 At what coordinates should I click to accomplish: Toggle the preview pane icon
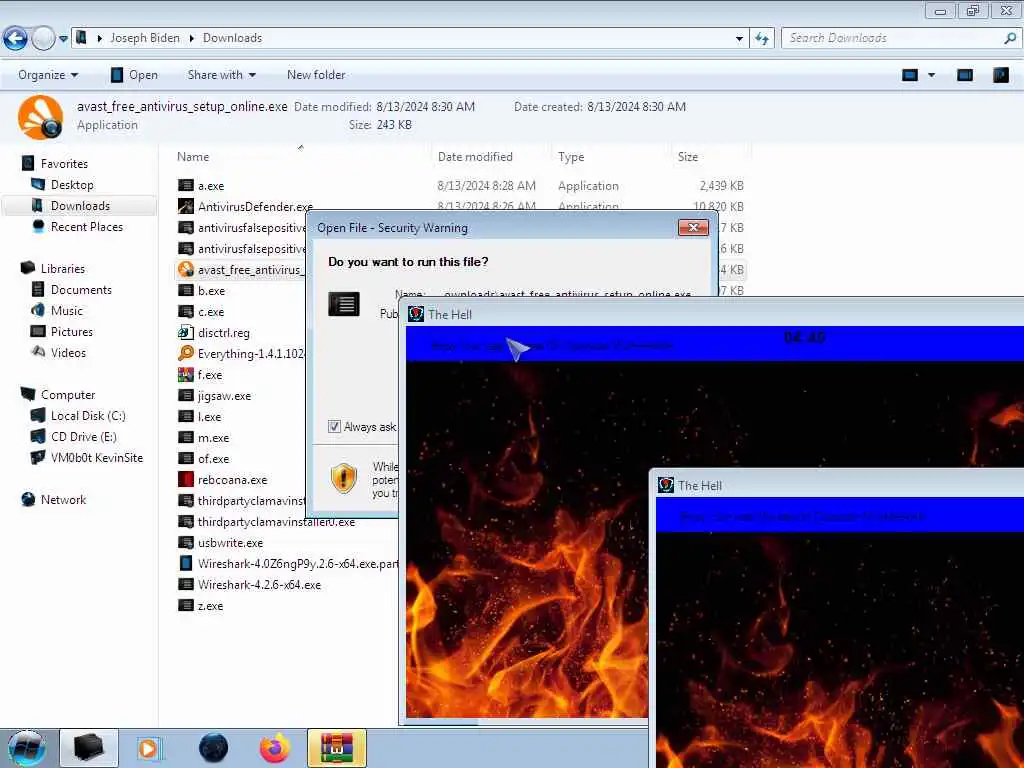coord(965,75)
